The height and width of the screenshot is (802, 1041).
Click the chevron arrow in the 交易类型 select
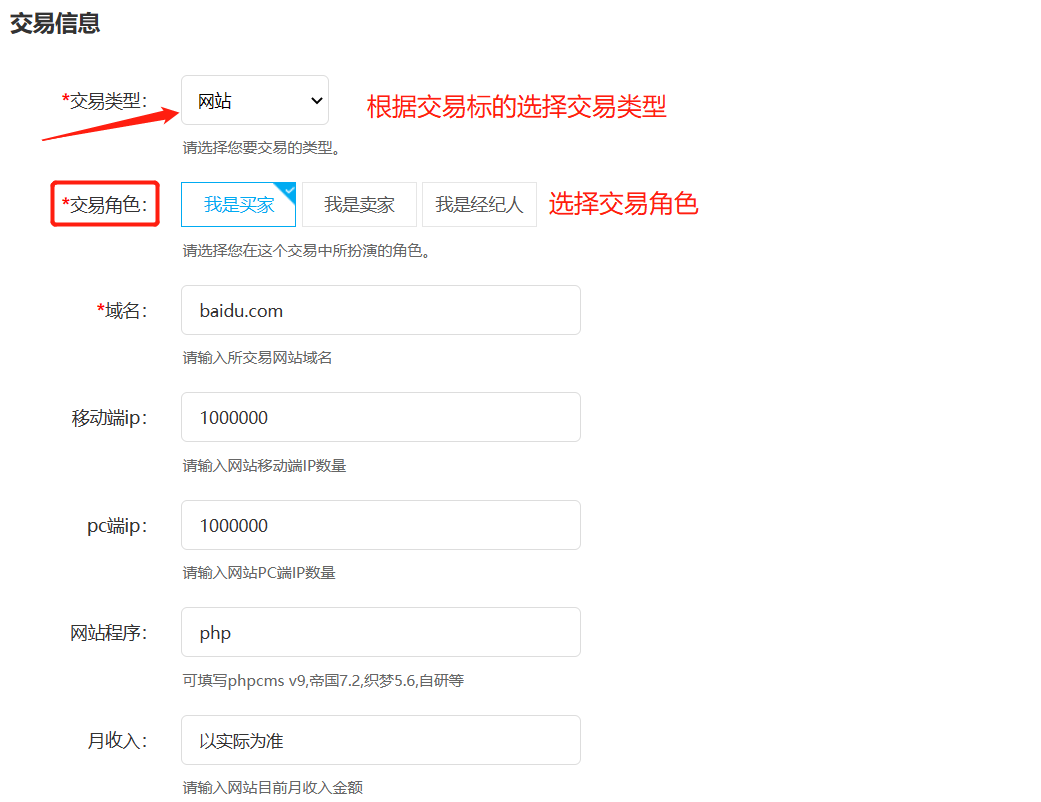pos(316,101)
